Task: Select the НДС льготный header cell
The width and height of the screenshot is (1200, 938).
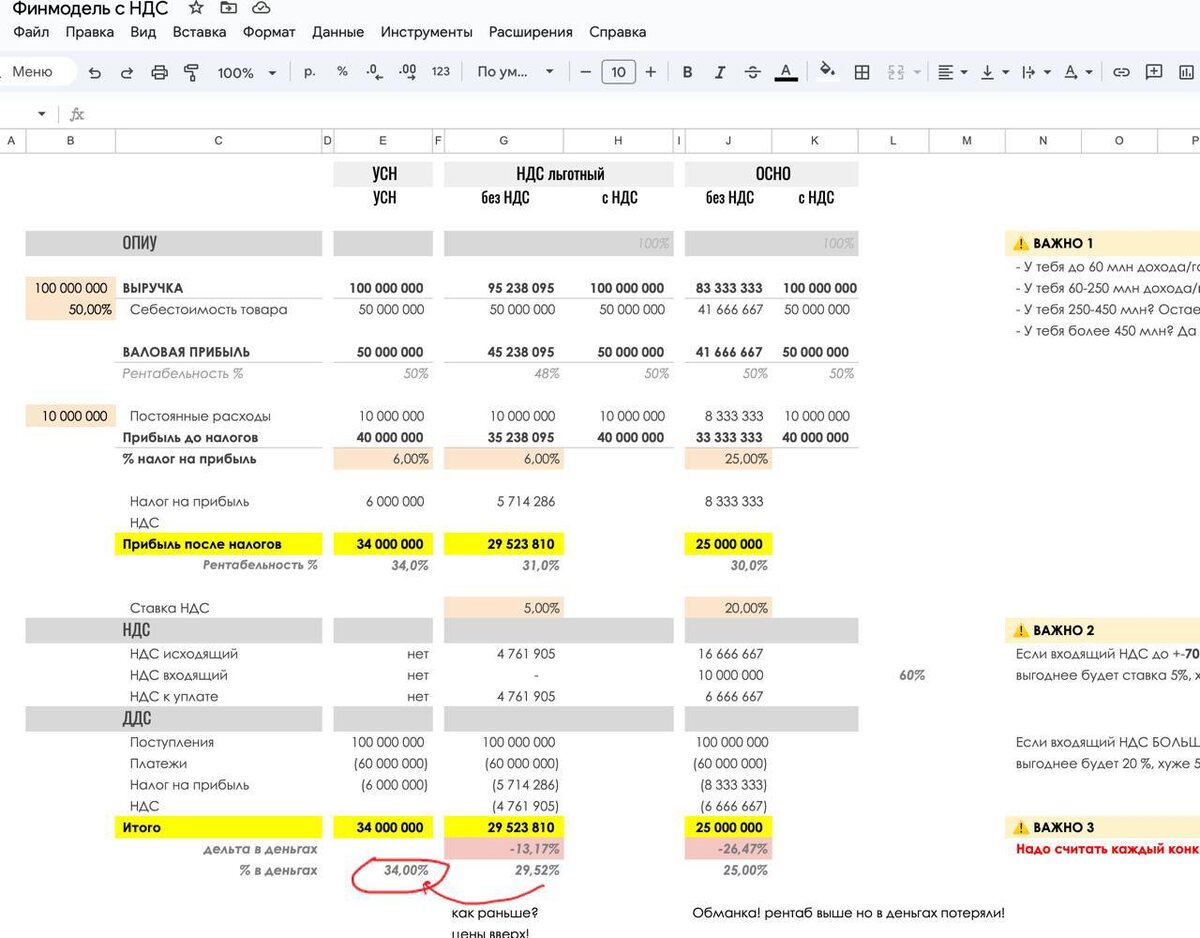Action: (560, 174)
